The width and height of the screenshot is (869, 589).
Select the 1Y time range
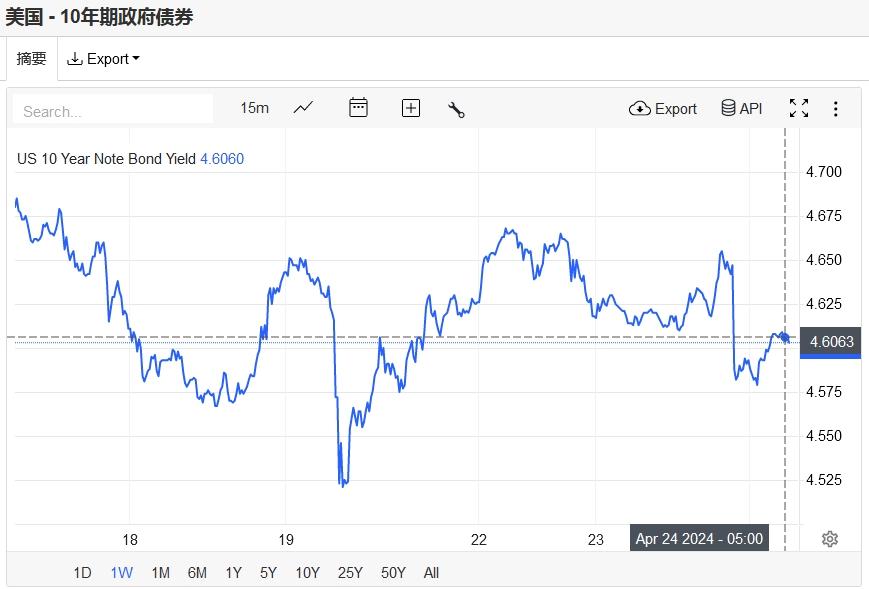(233, 573)
